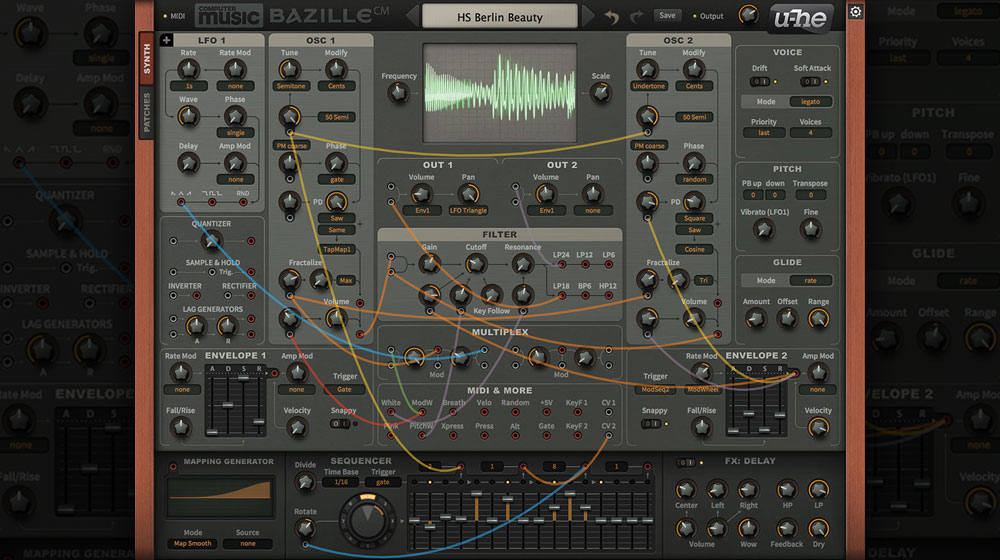Click the Envelope 1 Trigger Gate field
Image resolution: width=1000 pixels, height=560 pixels.
[x=344, y=390]
